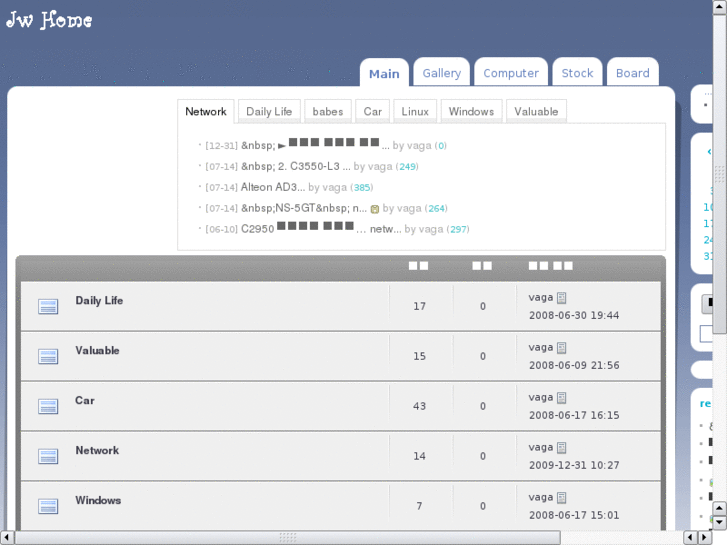This screenshot has height=545, width=727.
Task: Open the C3550-L3 post link
Action: pos(296,166)
